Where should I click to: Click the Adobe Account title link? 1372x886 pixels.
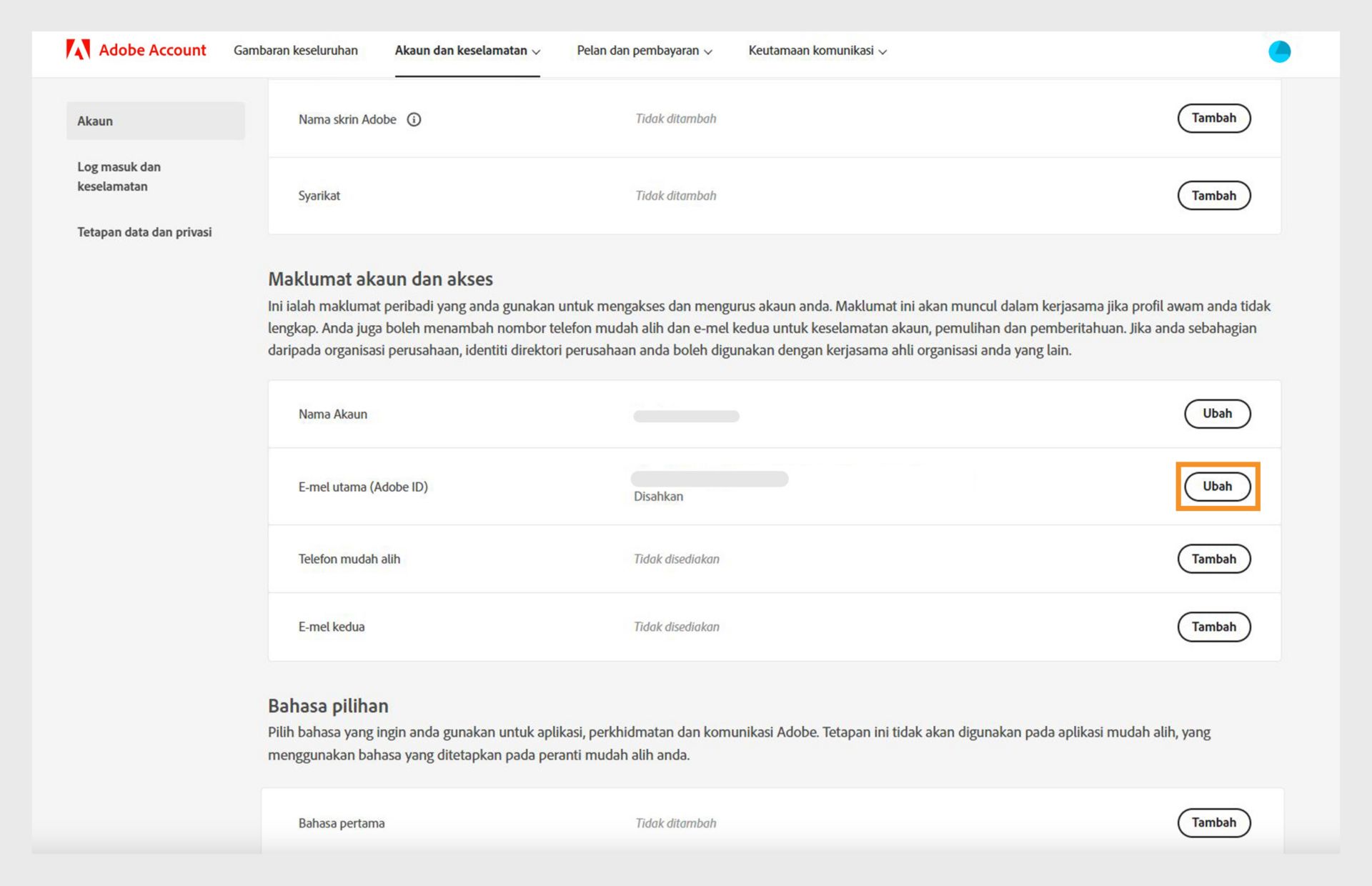pyautogui.click(x=152, y=50)
